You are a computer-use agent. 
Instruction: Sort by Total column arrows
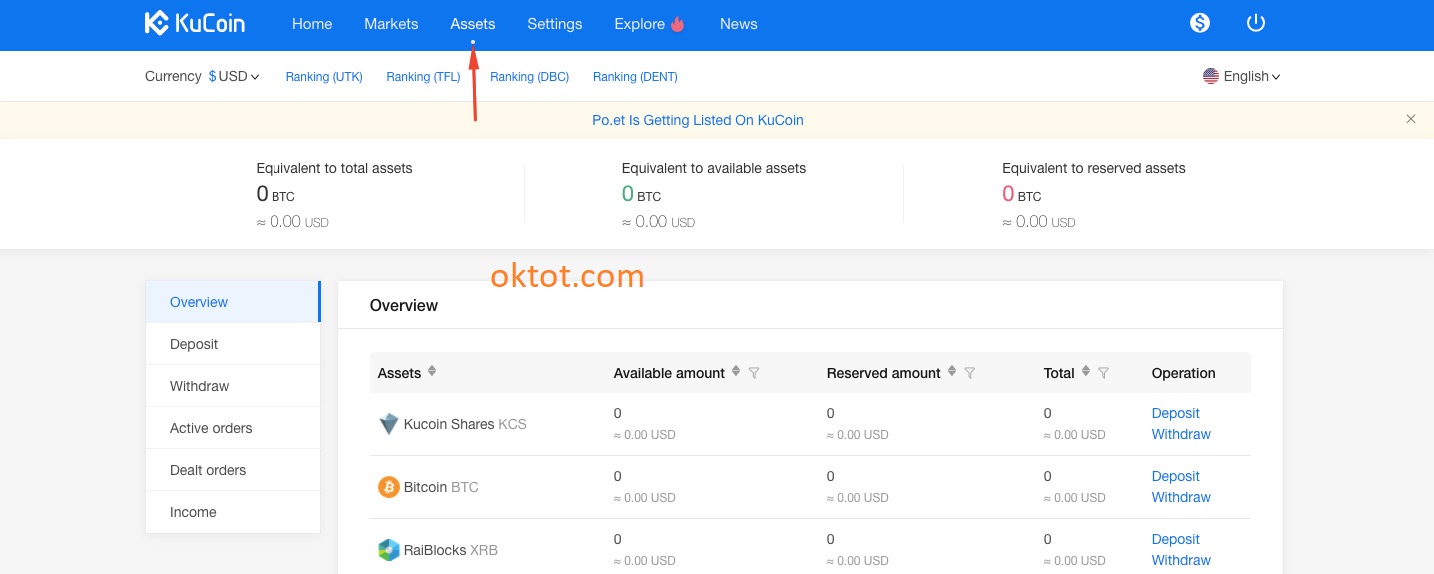tap(1086, 371)
